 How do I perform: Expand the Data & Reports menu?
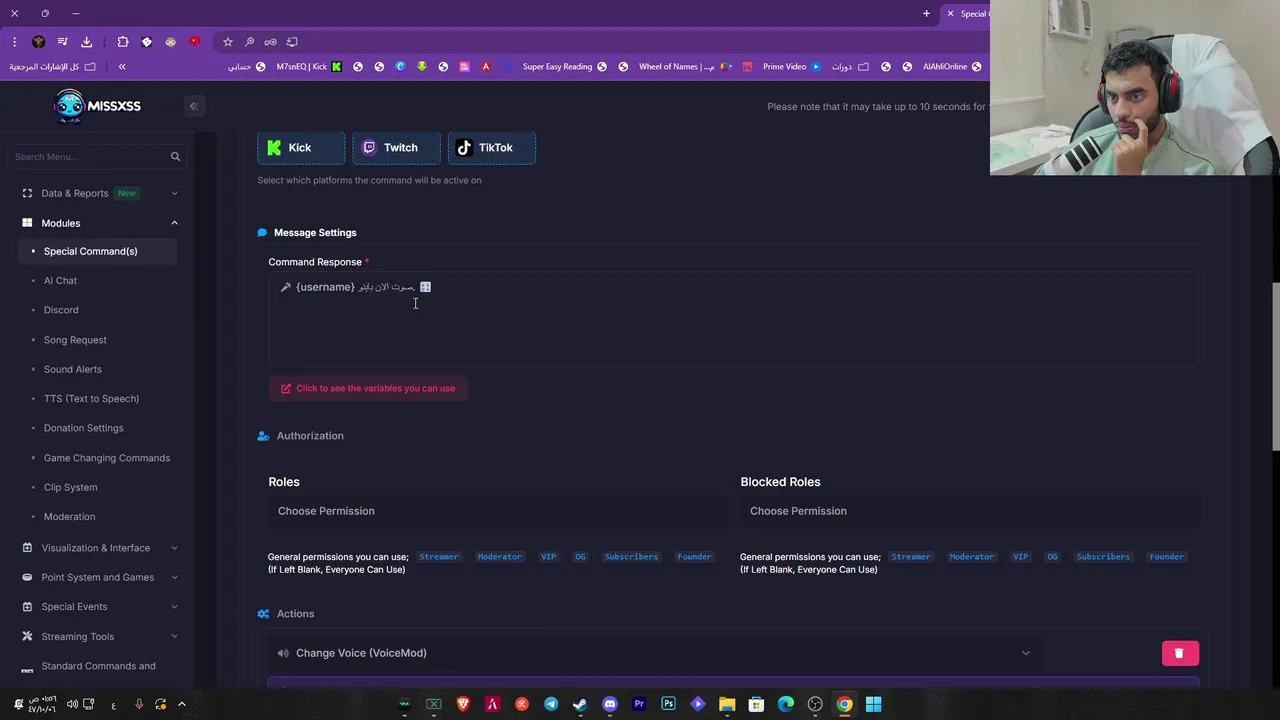point(174,193)
